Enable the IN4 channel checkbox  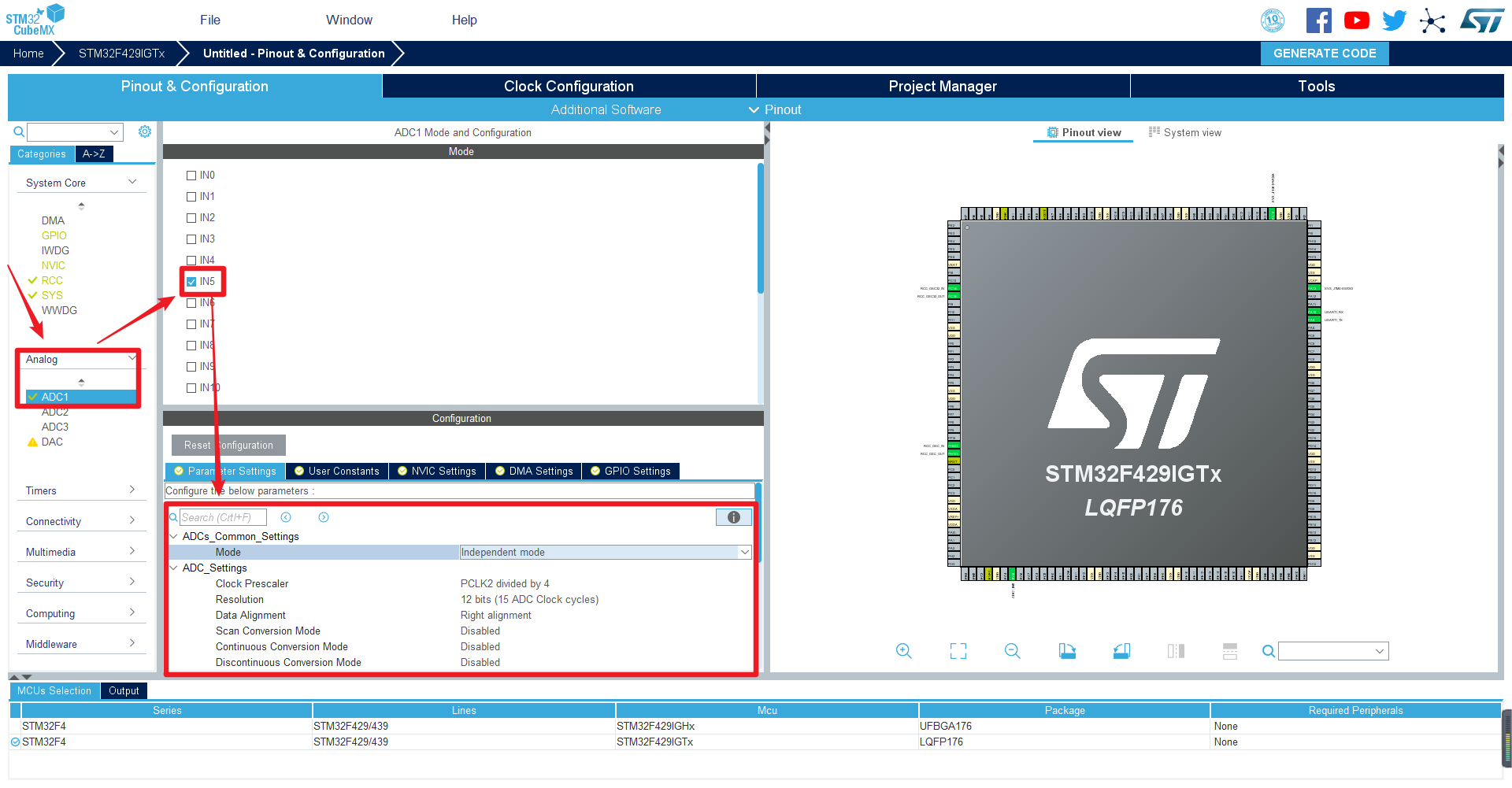[x=191, y=261]
